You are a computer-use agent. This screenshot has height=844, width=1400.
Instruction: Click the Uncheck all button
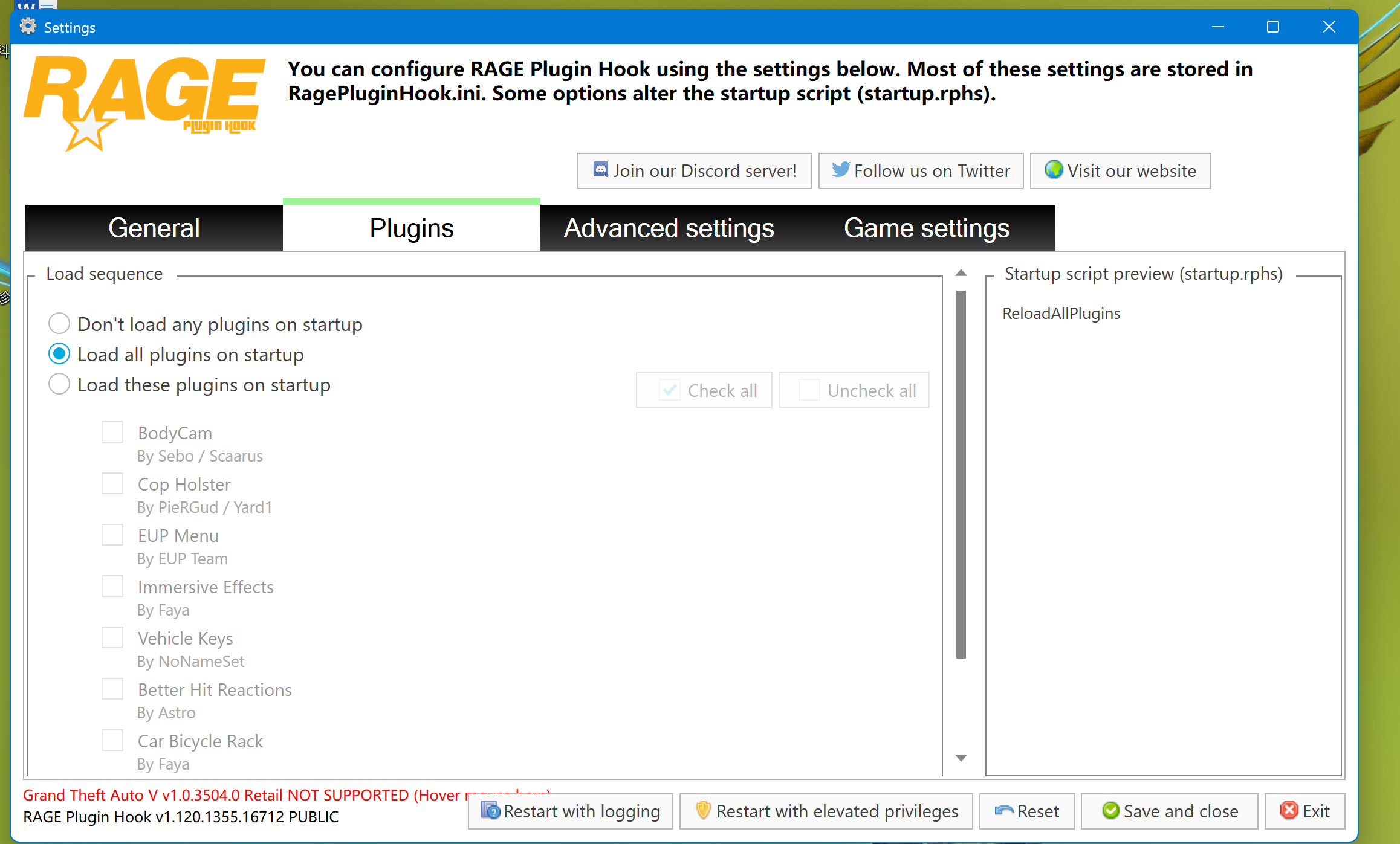tap(854, 390)
